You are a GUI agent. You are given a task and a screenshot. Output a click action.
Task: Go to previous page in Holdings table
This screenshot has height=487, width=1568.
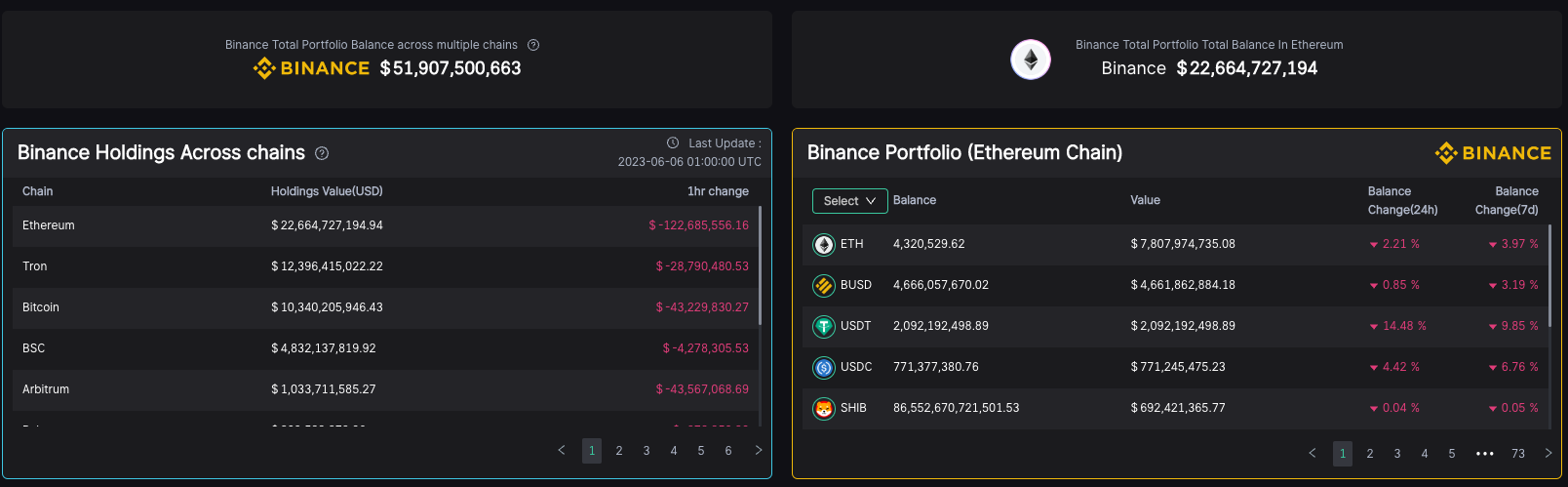pyautogui.click(x=562, y=450)
